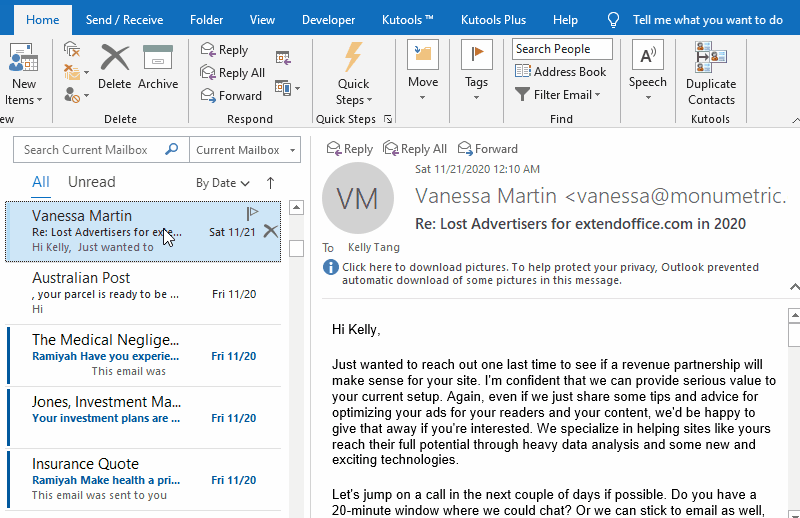The width and height of the screenshot is (800, 518).
Task: Open the Clean Up icon
Action: click(72, 72)
